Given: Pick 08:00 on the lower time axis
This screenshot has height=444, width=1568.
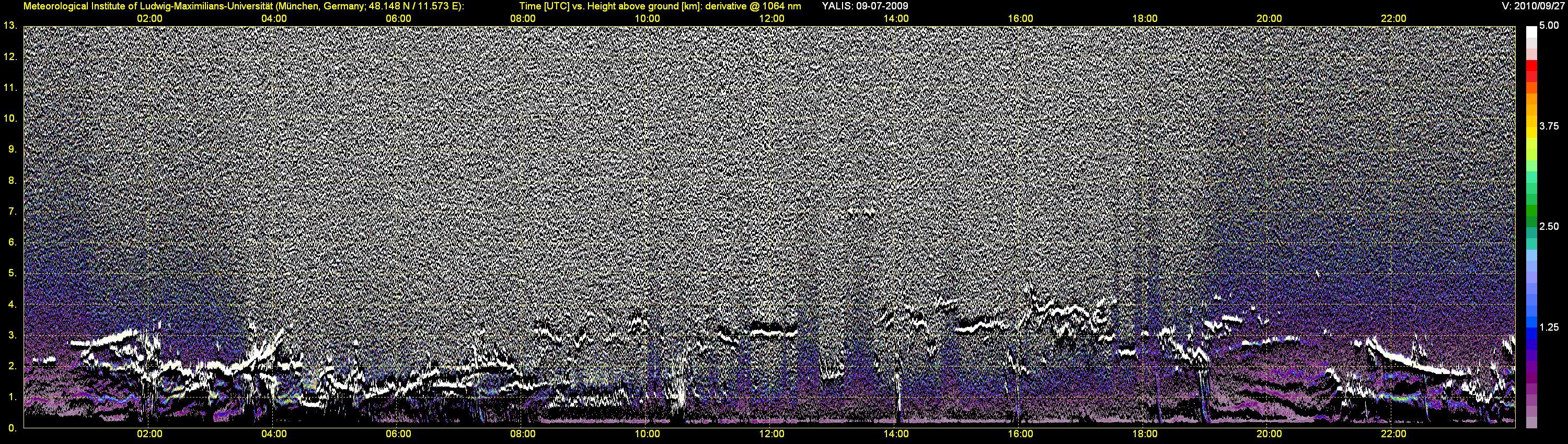Looking at the screenshot, I should (523, 434).
